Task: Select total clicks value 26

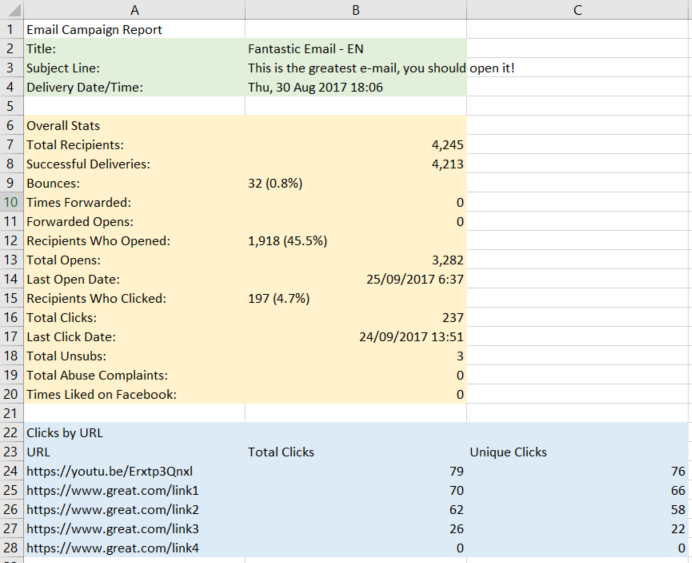Action: (356, 529)
